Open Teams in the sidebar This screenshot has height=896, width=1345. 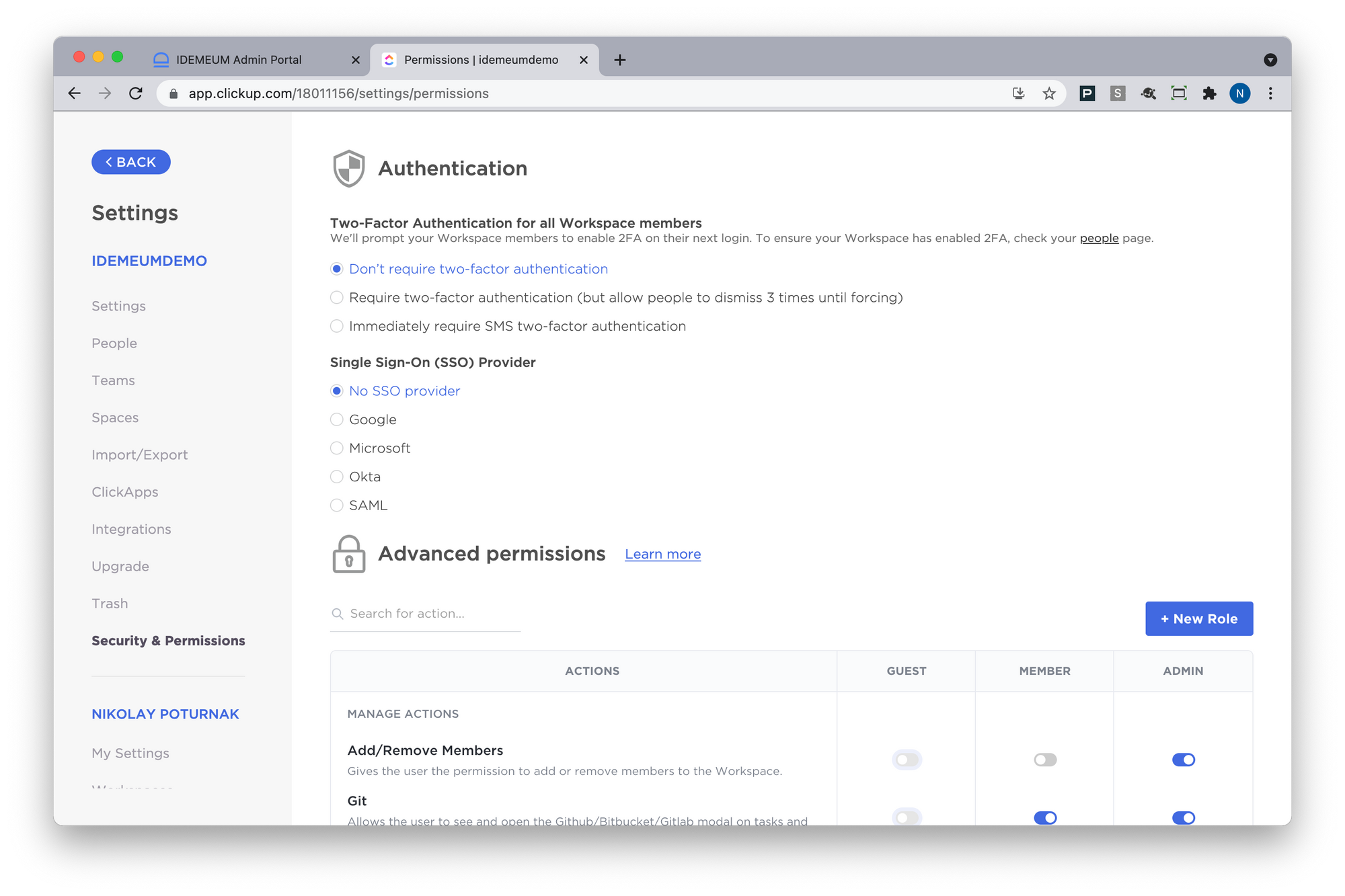114,380
